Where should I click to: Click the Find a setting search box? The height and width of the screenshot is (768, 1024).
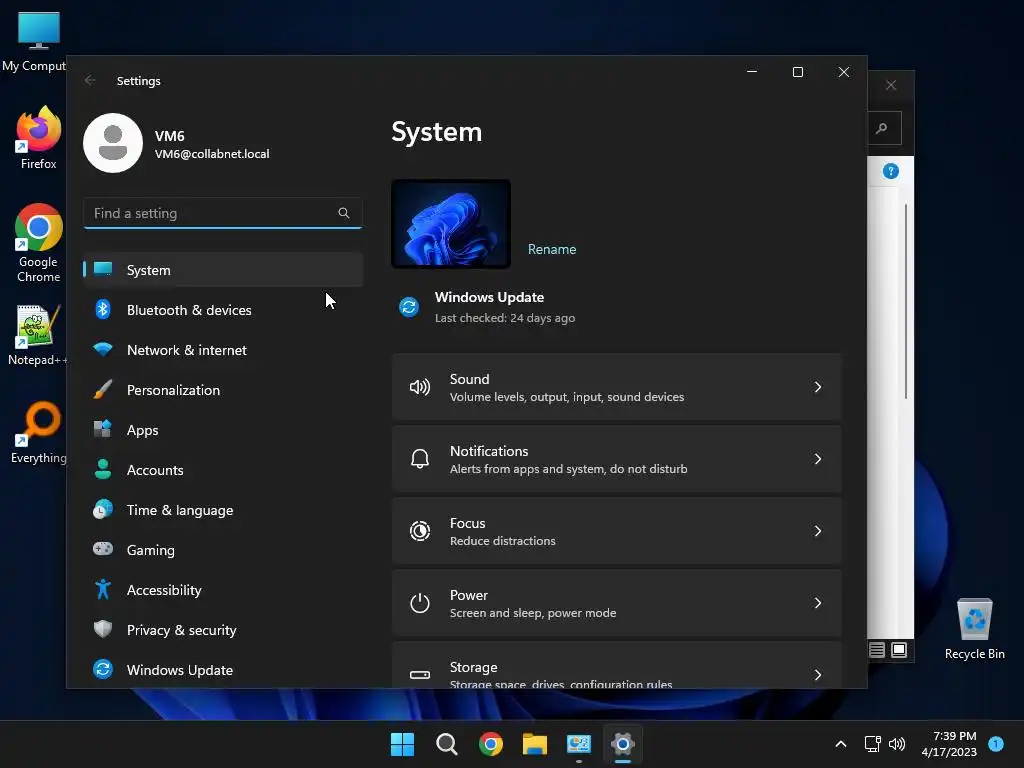(x=223, y=213)
